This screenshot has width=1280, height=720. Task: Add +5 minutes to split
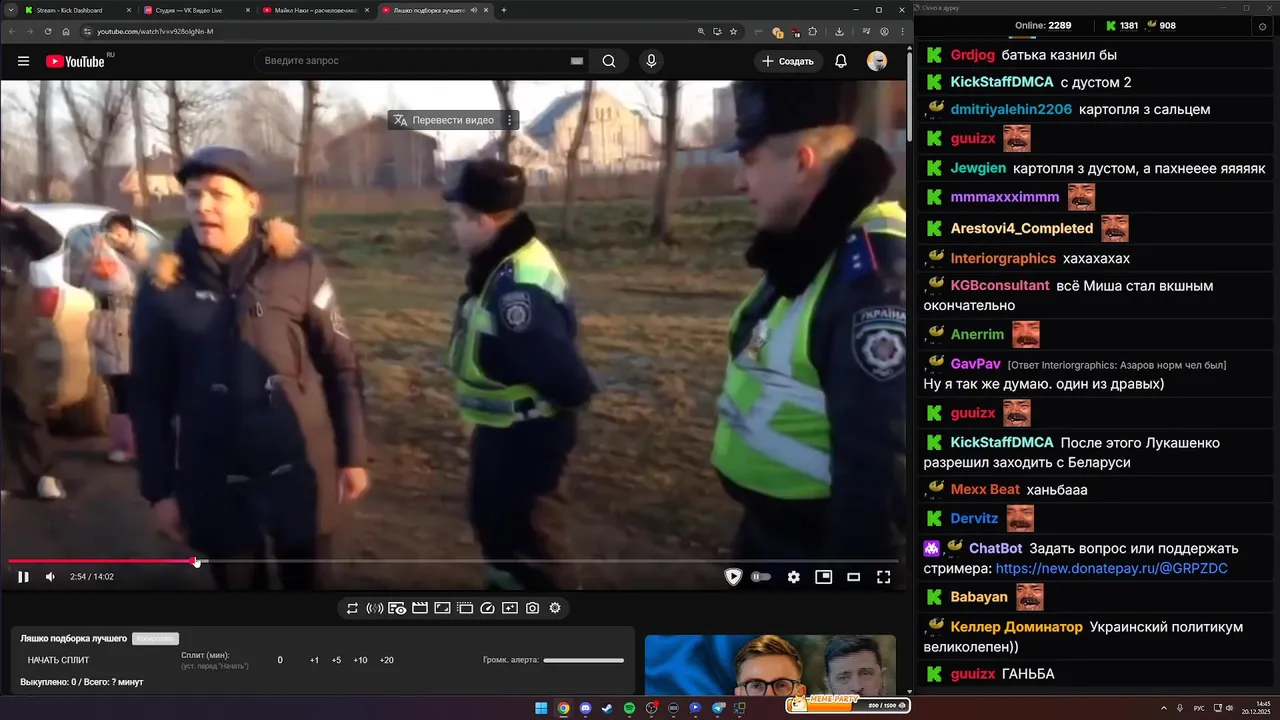coord(336,660)
